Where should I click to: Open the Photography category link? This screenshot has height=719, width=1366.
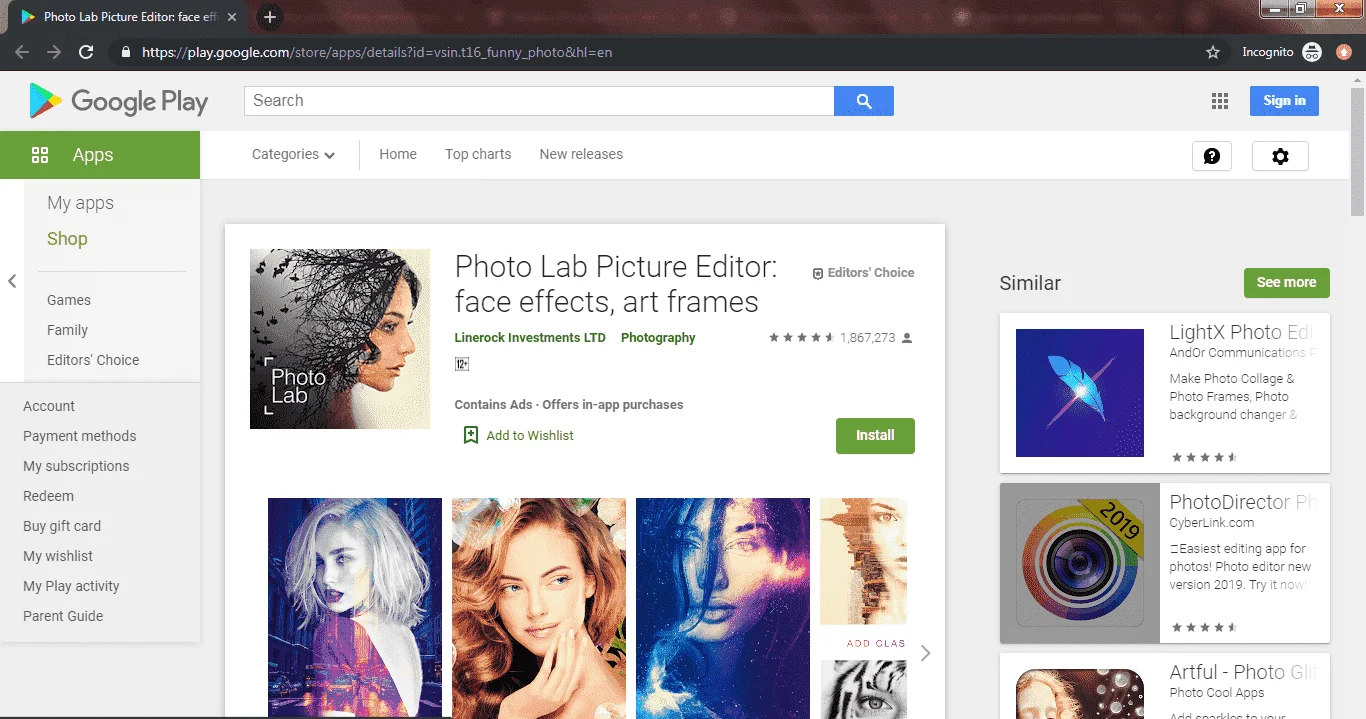(x=658, y=338)
